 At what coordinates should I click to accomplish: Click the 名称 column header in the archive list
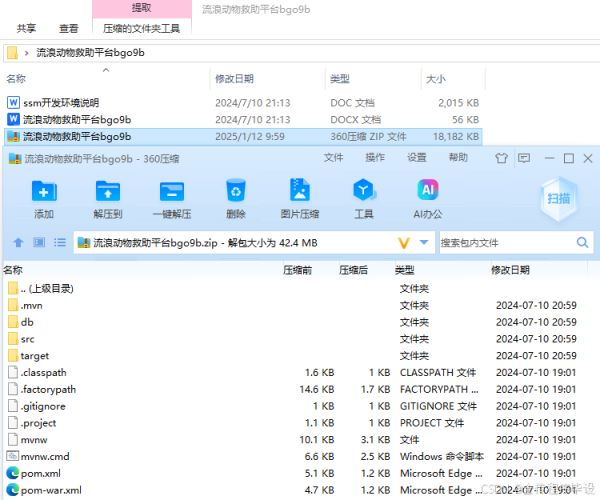coord(13,270)
